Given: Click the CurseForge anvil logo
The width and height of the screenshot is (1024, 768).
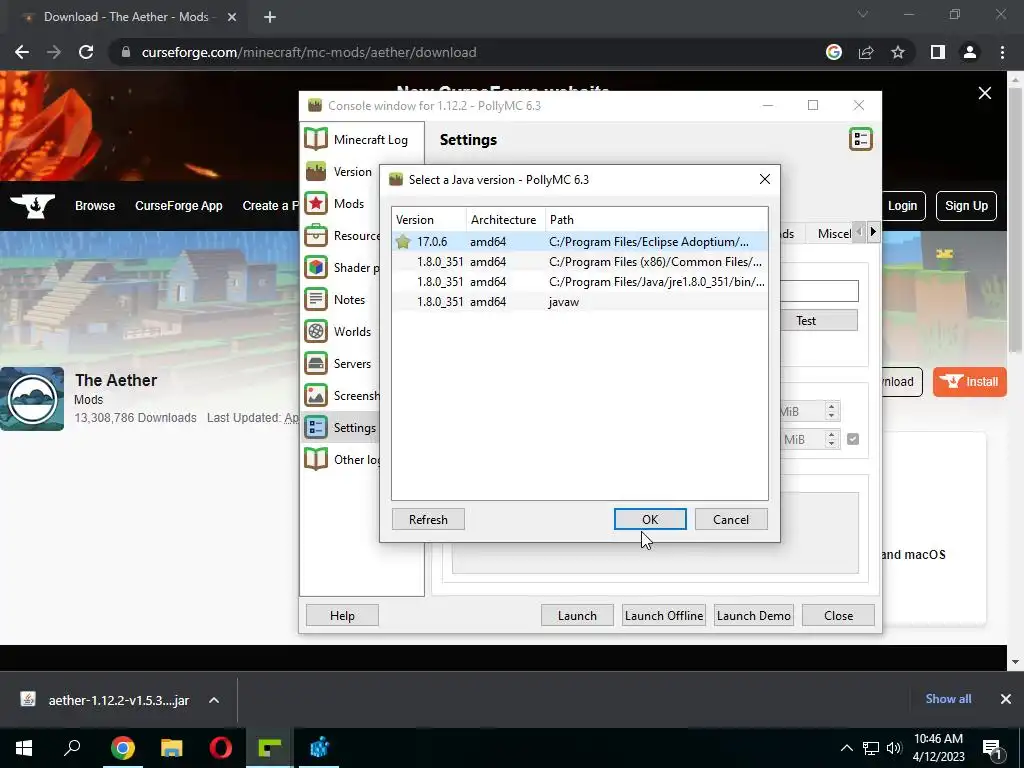Looking at the screenshot, I should point(33,206).
